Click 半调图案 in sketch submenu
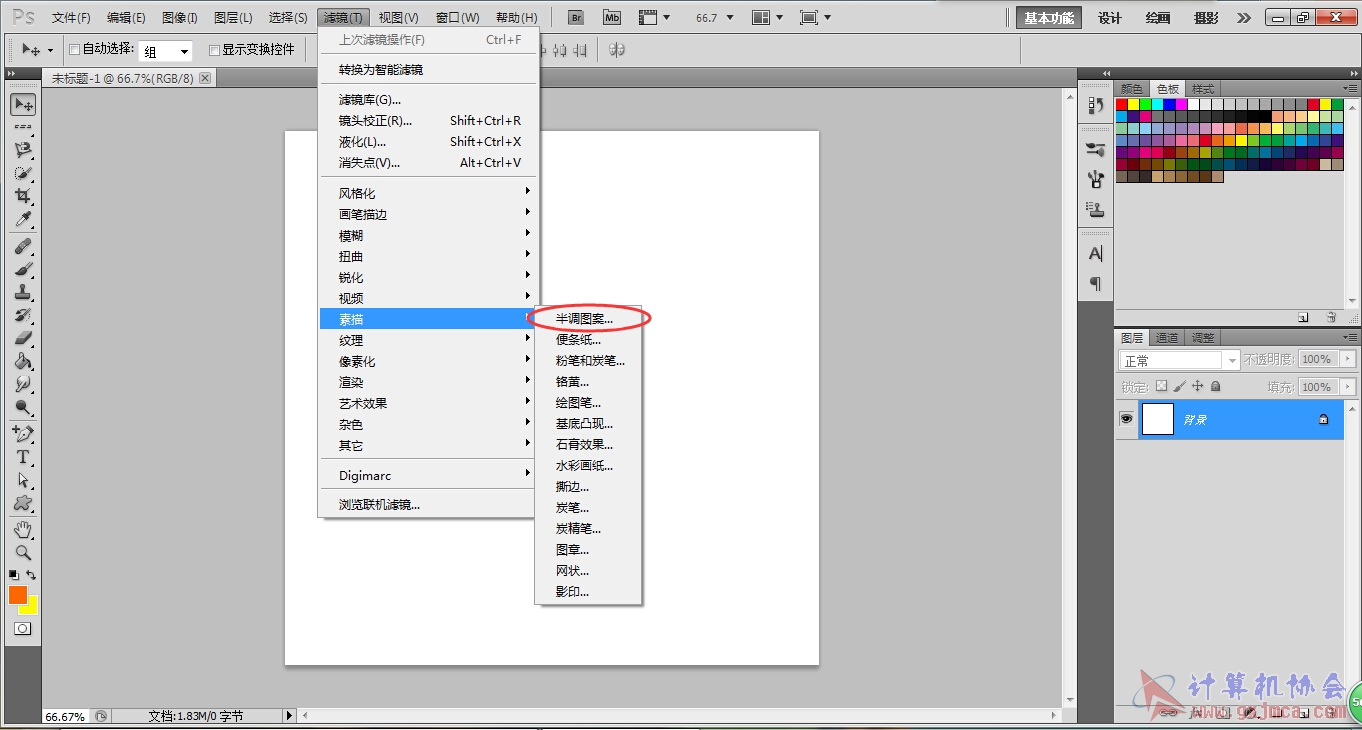Screen dimensions: 1362x730 tap(585, 318)
